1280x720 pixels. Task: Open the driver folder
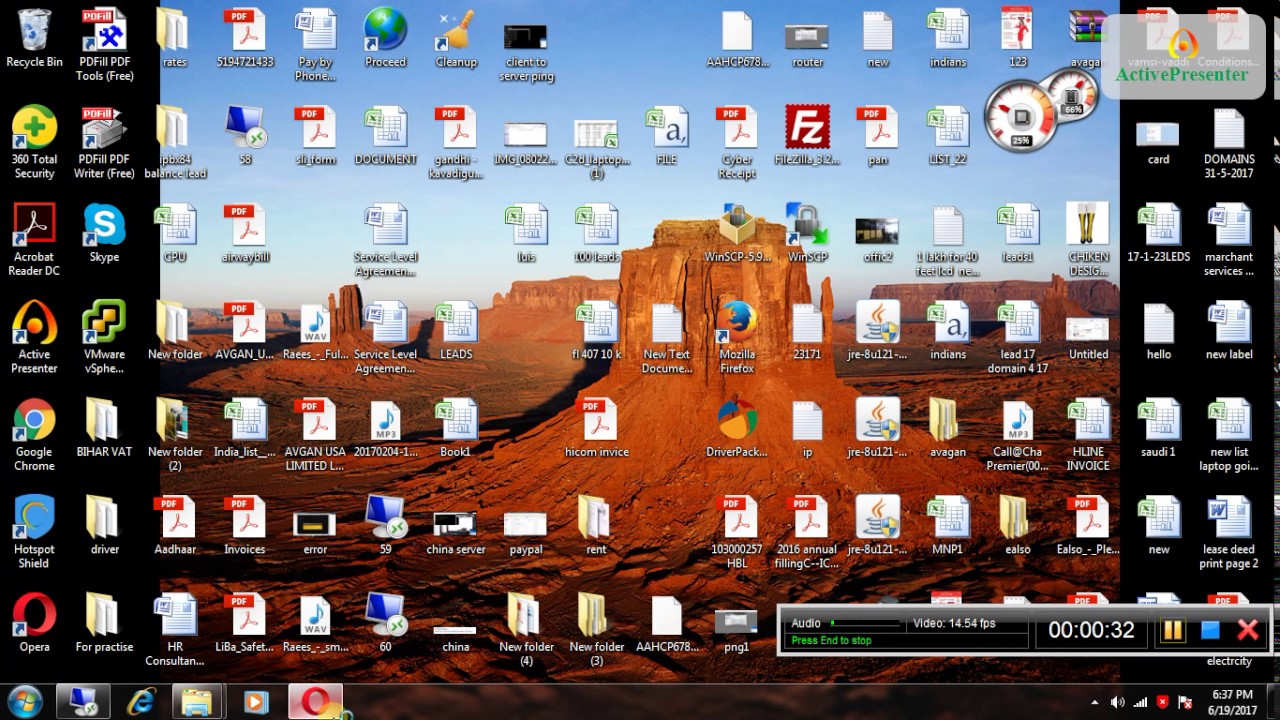105,526
